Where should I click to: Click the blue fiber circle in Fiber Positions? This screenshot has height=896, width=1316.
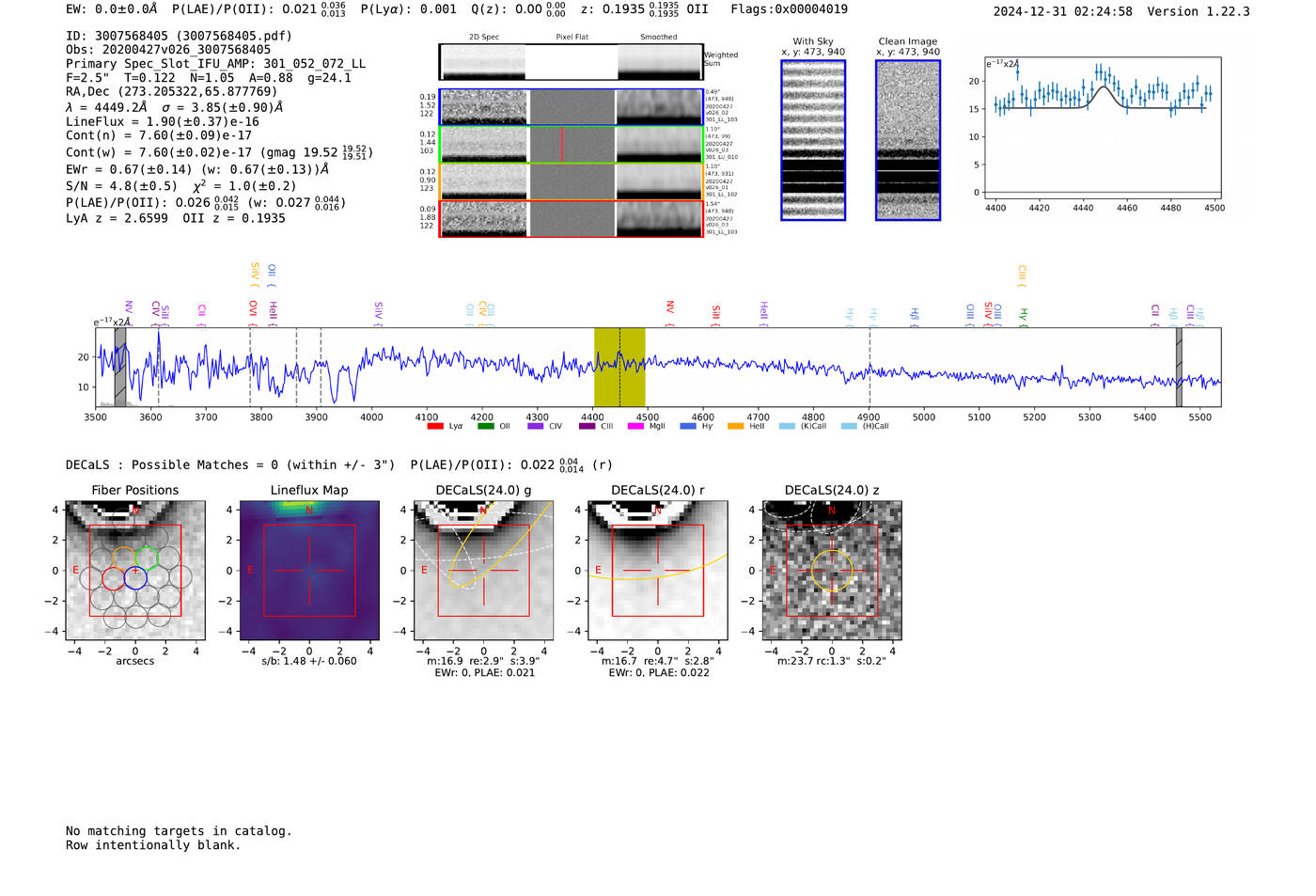pos(135,578)
